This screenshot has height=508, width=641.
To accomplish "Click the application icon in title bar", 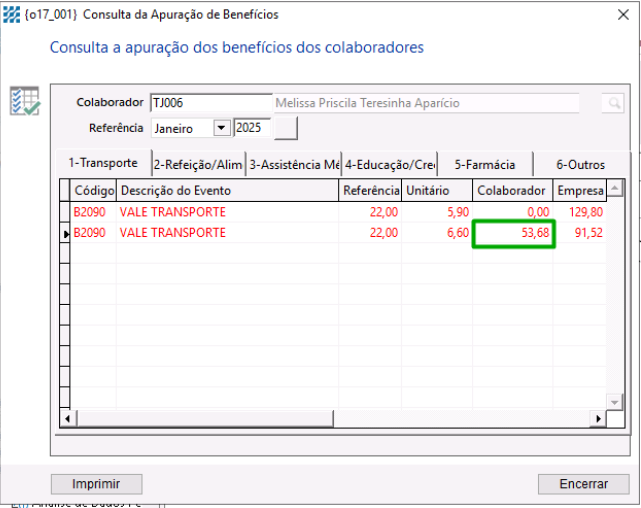I will click(12, 15).
